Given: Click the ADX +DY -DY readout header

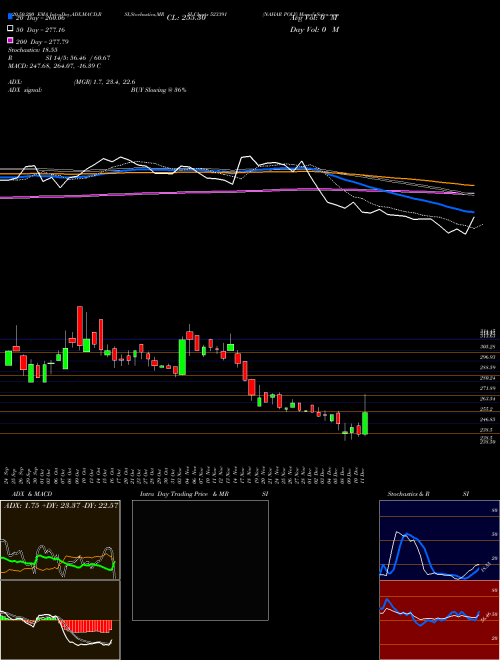Looking at the screenshot, I should tap(61, 506).
